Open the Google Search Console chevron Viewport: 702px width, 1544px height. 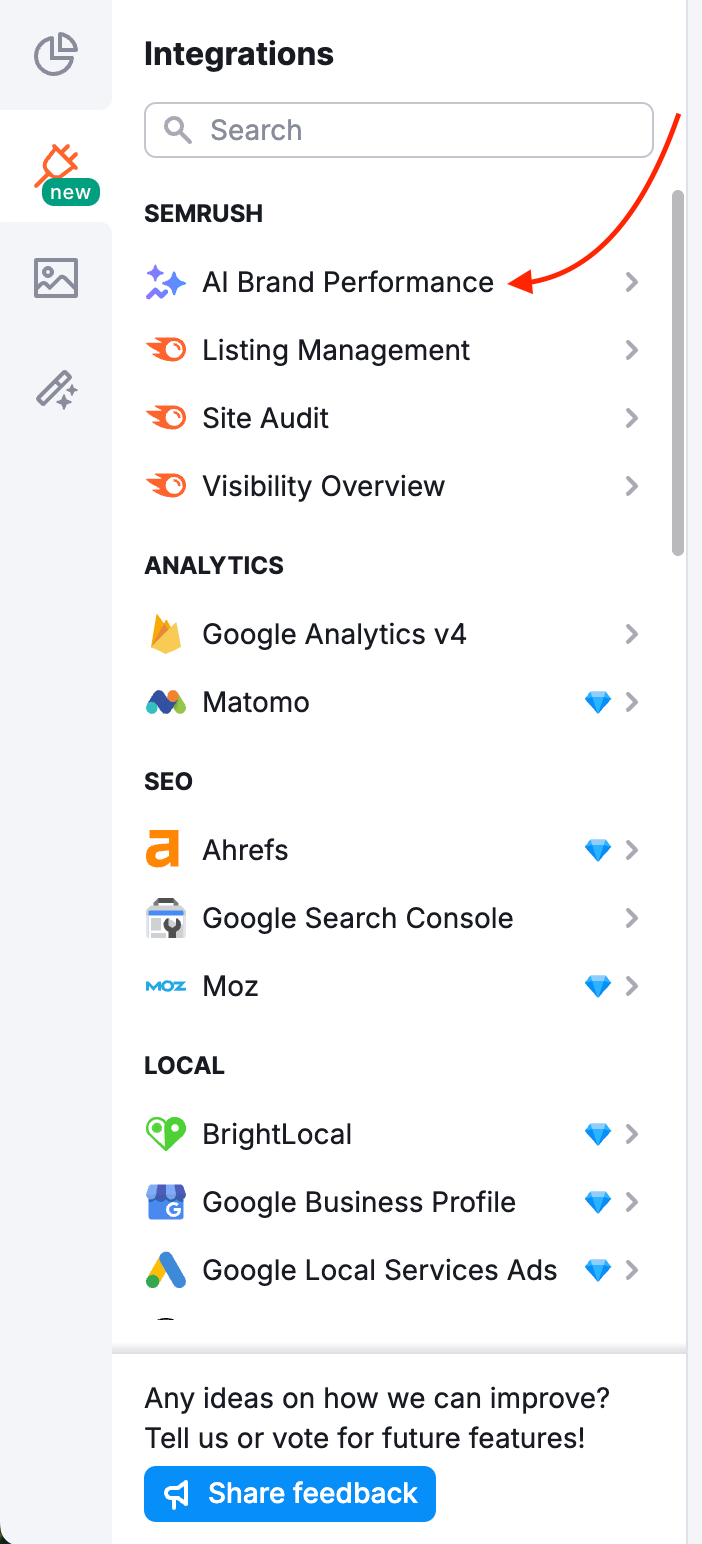tap(632, 918)
